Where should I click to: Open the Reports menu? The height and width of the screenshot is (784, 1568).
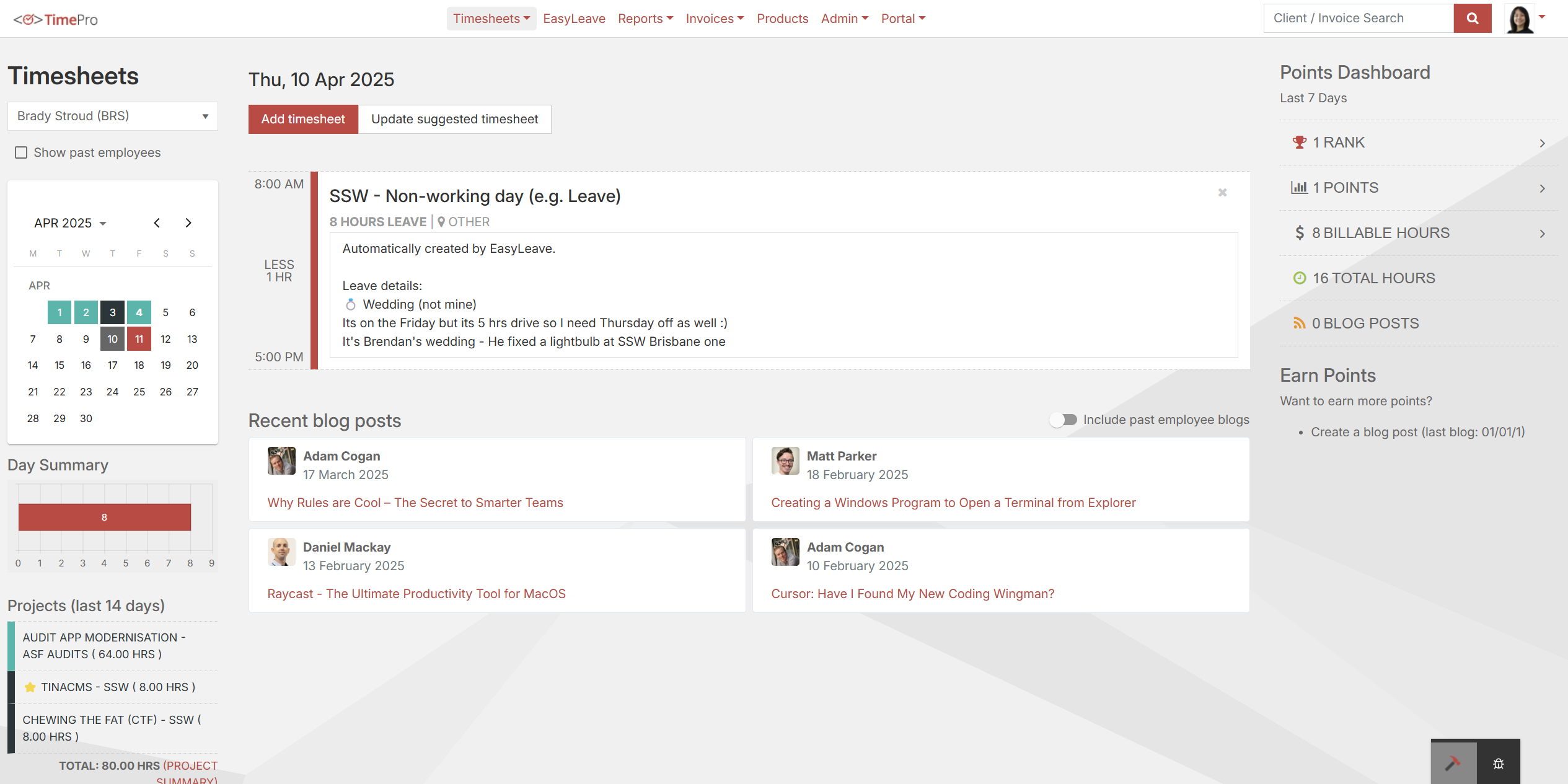point(645,19)
